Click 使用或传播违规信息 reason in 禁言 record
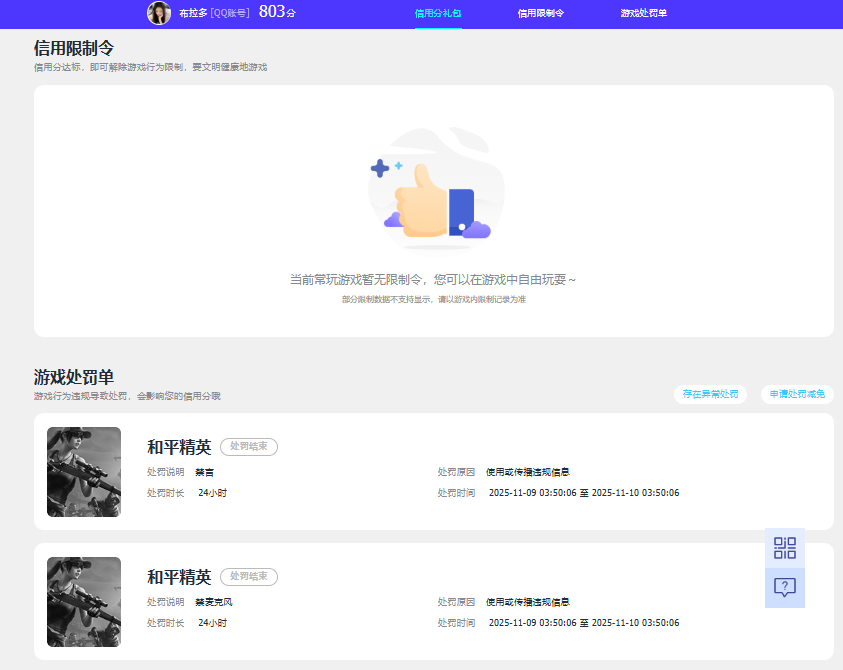The width and height of the screenshot is (843, 670). click(x=527, y=472)
